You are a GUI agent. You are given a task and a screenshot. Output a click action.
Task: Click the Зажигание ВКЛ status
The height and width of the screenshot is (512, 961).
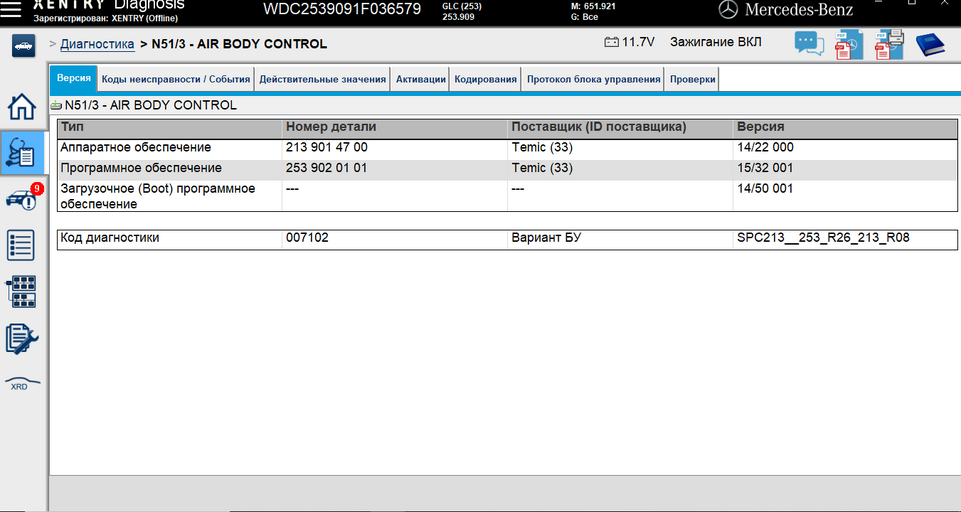(x=716, y=42)
